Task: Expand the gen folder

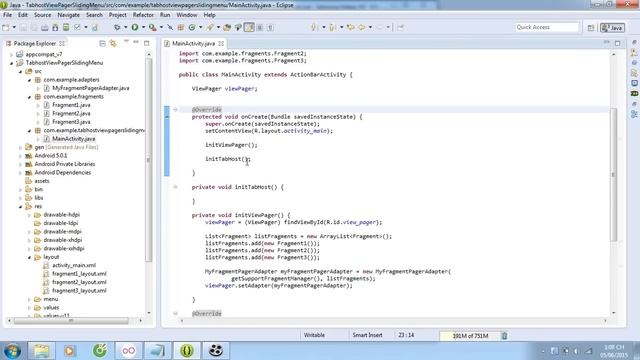Action: (20, 147)
